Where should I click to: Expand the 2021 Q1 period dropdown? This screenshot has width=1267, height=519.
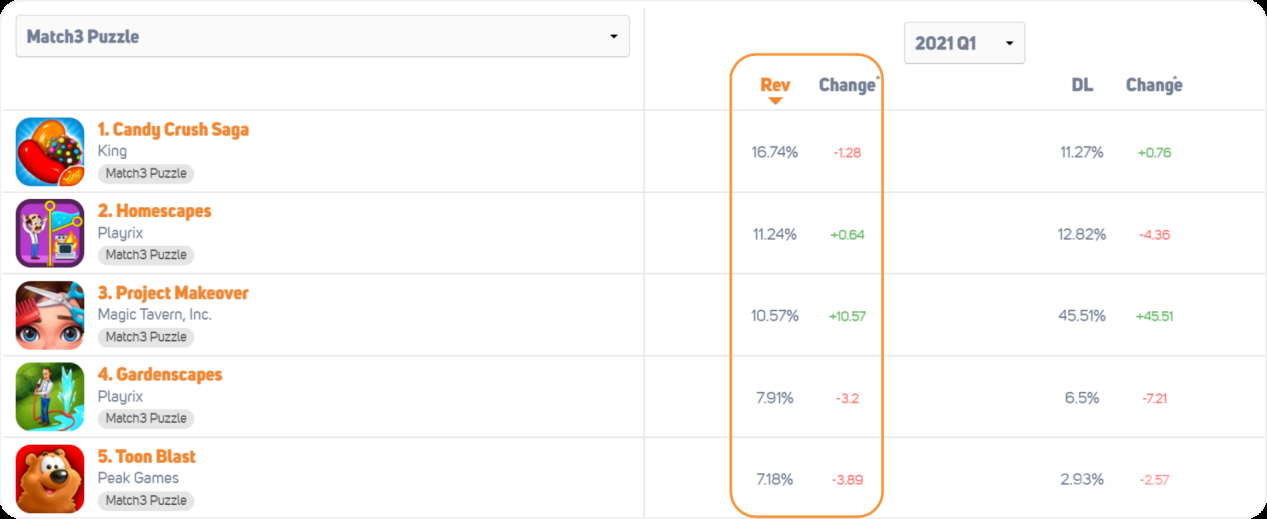(x=964, y=43)
